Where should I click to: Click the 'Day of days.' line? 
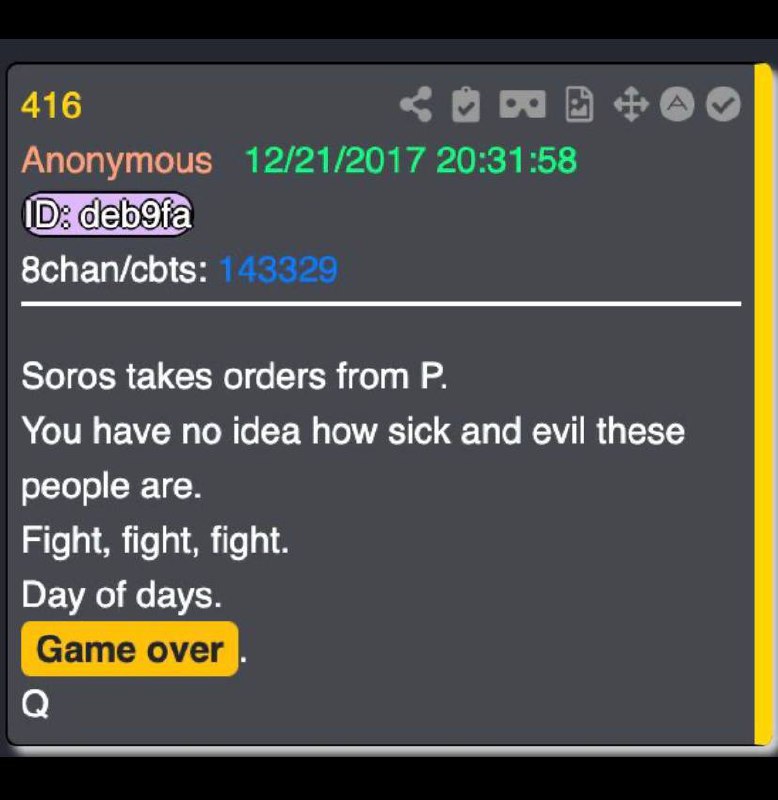coord(121,595)
